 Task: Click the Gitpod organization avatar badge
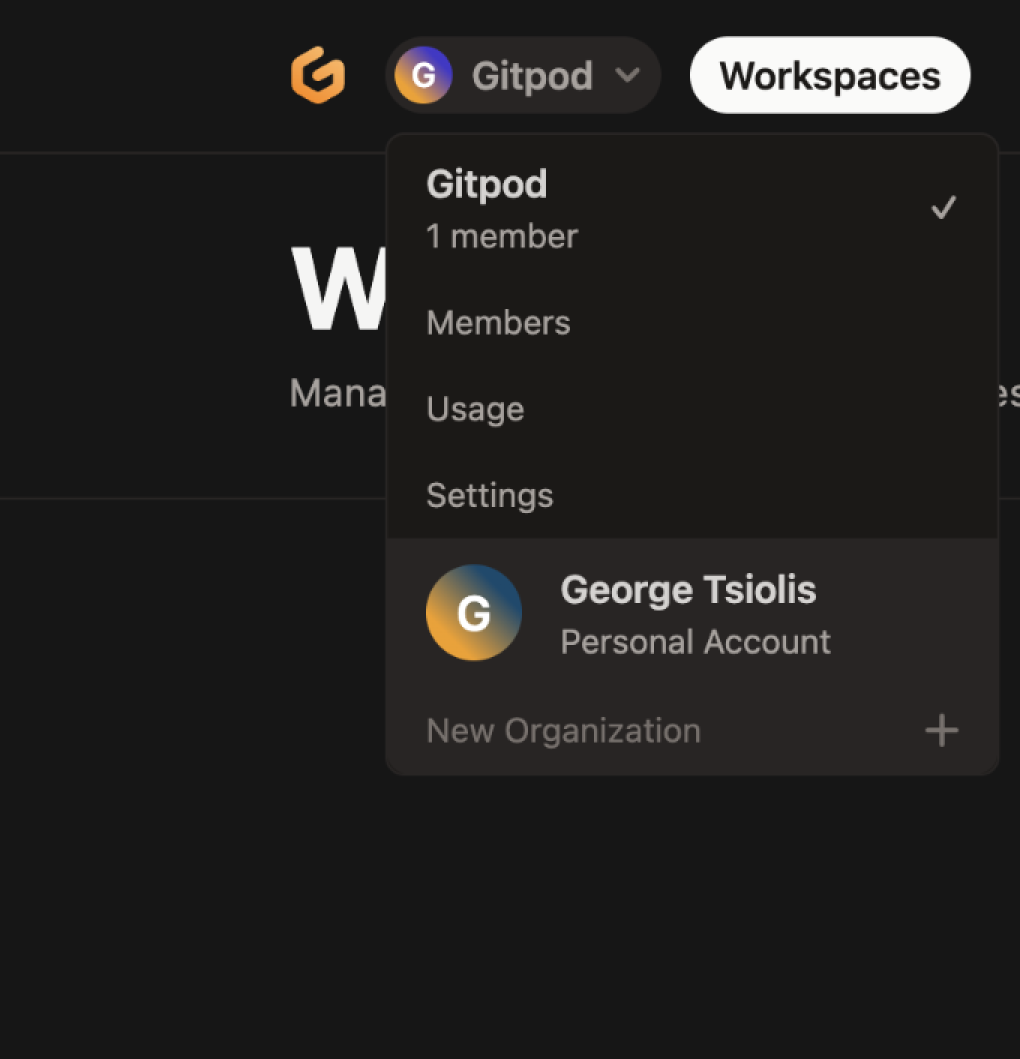[424, 75]
